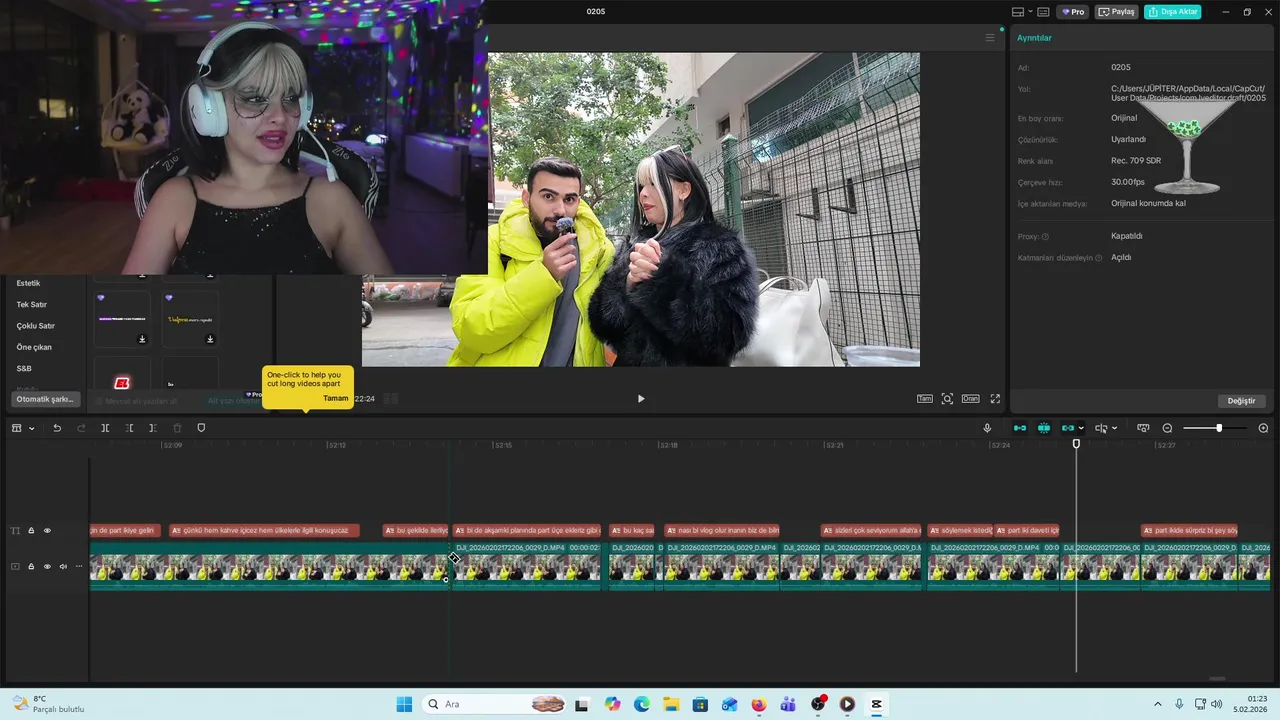This screenshot has width=1280, height=720.
Task: Click the redo arrow icon
Action: [81, 428]
